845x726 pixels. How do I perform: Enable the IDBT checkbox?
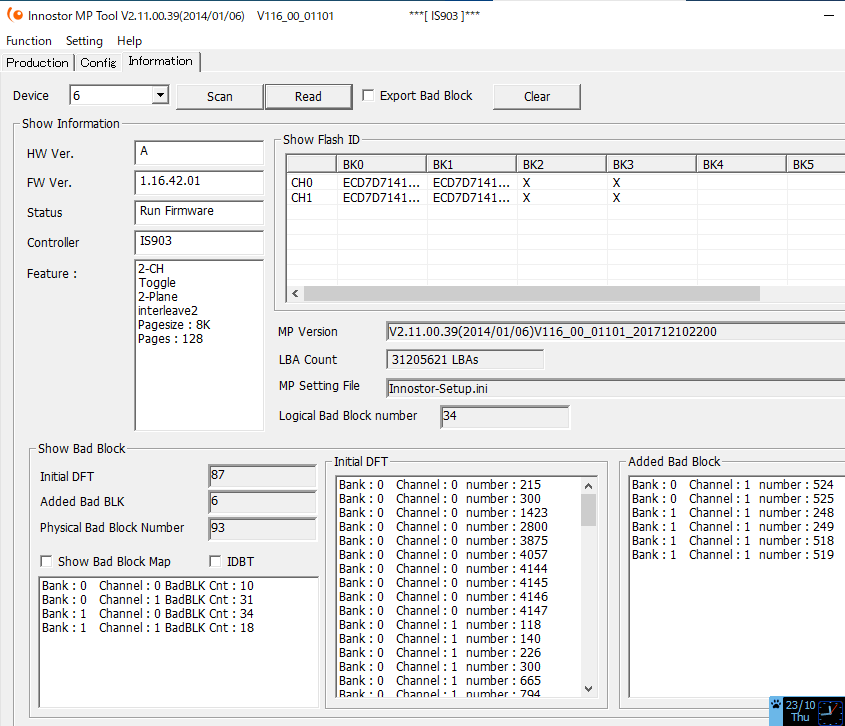pyautogui.click(x=215, y=562)
